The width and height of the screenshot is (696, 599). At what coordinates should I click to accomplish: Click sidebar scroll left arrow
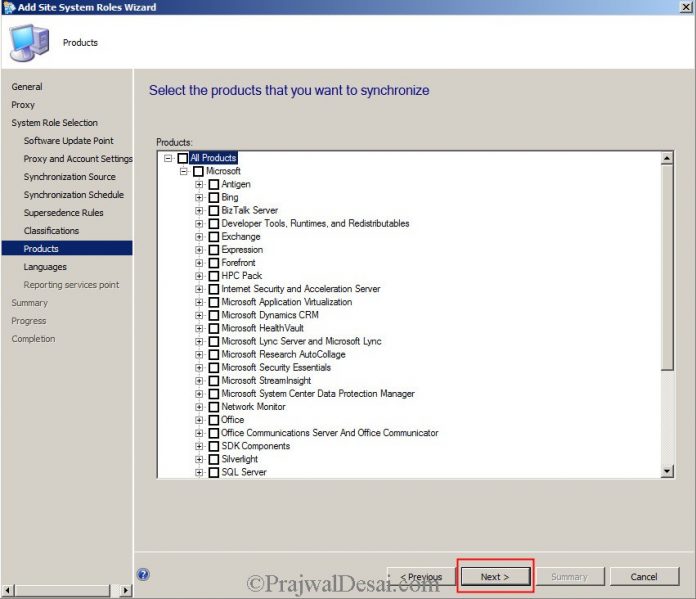8,591
